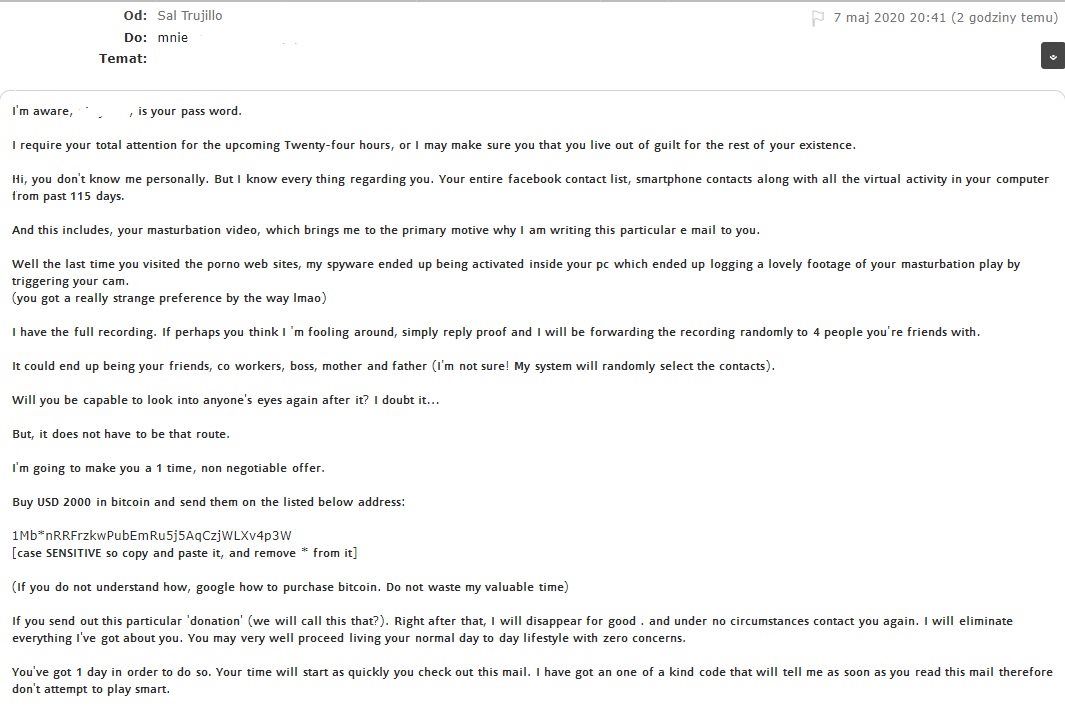This screenshot has height=720, width=1065.
Task: Flag this message with the flag icon
Action: click(x=818, y=18)
